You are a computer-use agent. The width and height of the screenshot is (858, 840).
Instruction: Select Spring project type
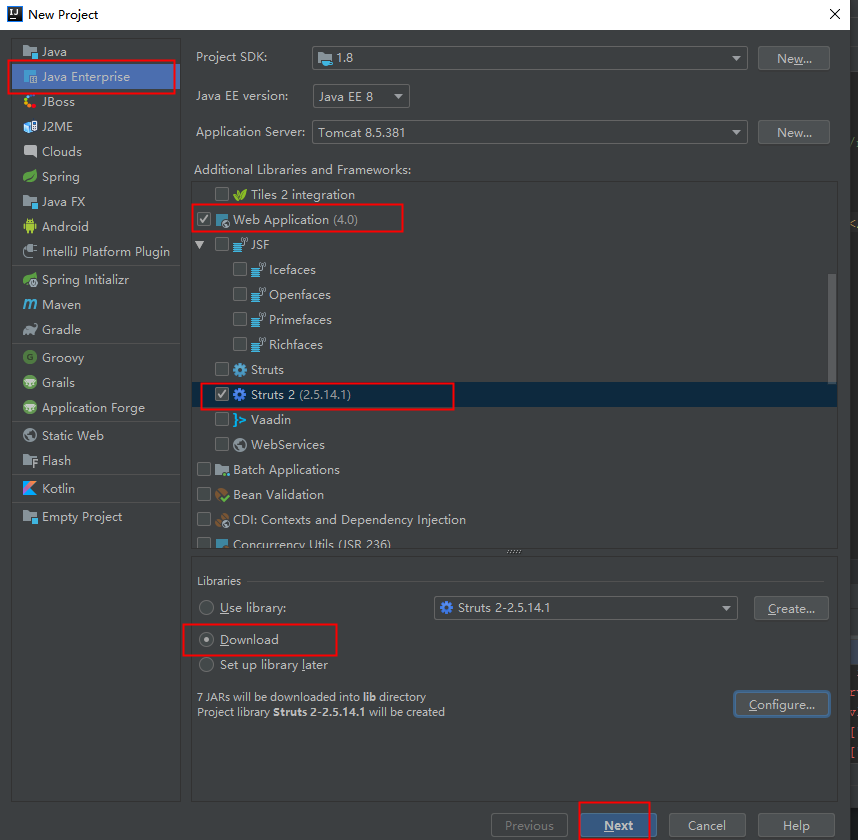96,177
